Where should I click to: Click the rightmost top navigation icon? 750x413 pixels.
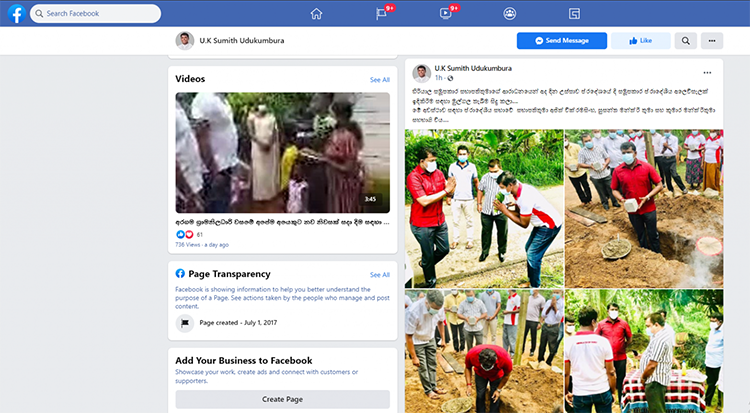(x=574, y=14)
